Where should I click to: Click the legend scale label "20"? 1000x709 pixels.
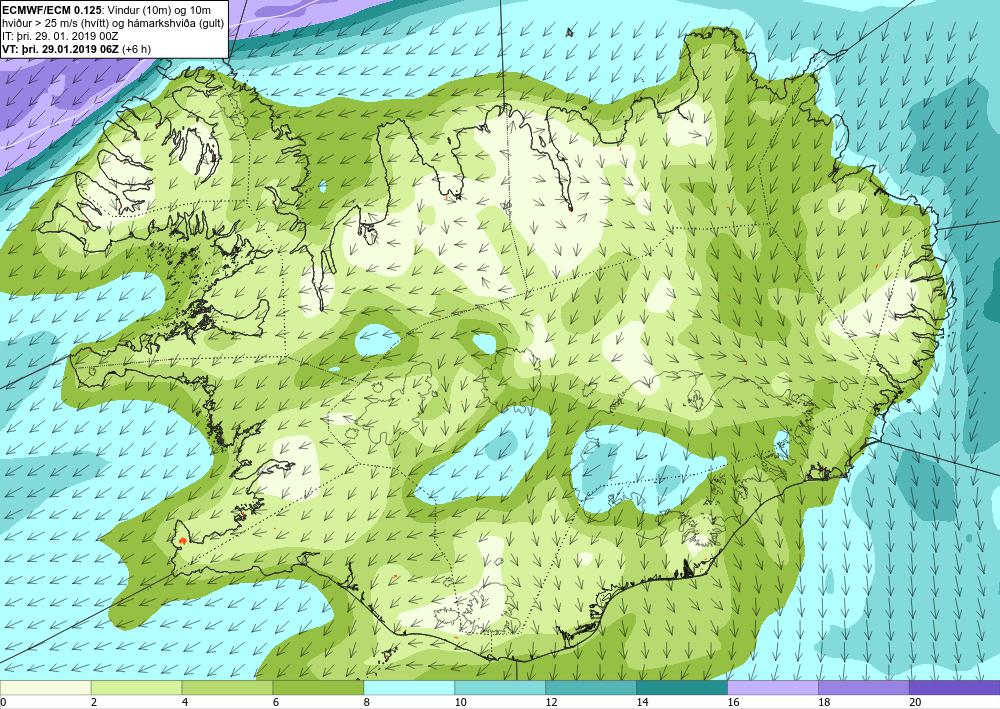pyautogui.click(x=915, y=703)
